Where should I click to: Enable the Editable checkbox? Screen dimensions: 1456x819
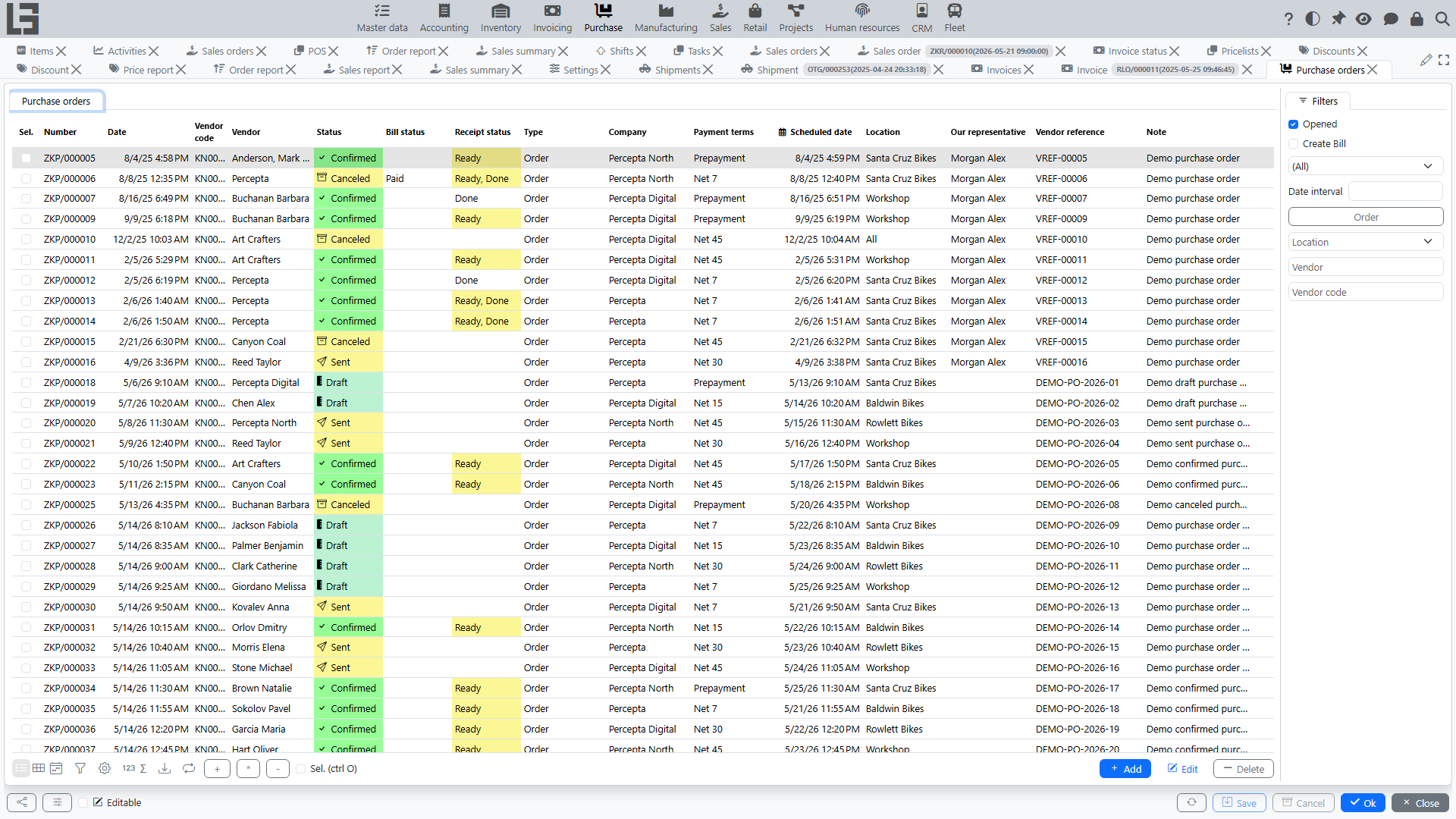pyautogui.click(x=83, y=802)
